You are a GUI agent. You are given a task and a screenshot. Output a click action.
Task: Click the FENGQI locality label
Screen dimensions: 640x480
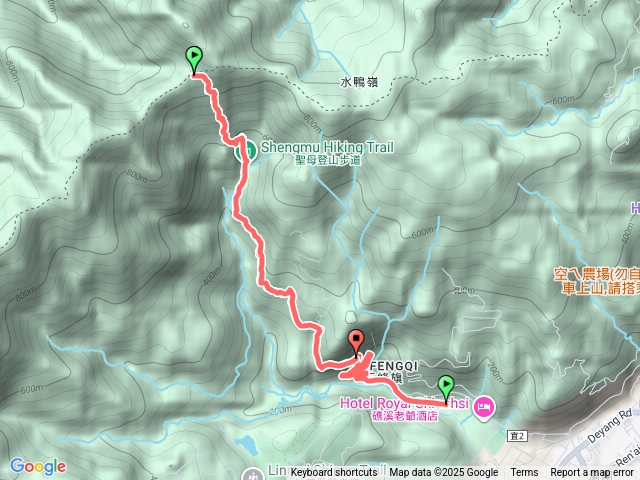(394, 366)
